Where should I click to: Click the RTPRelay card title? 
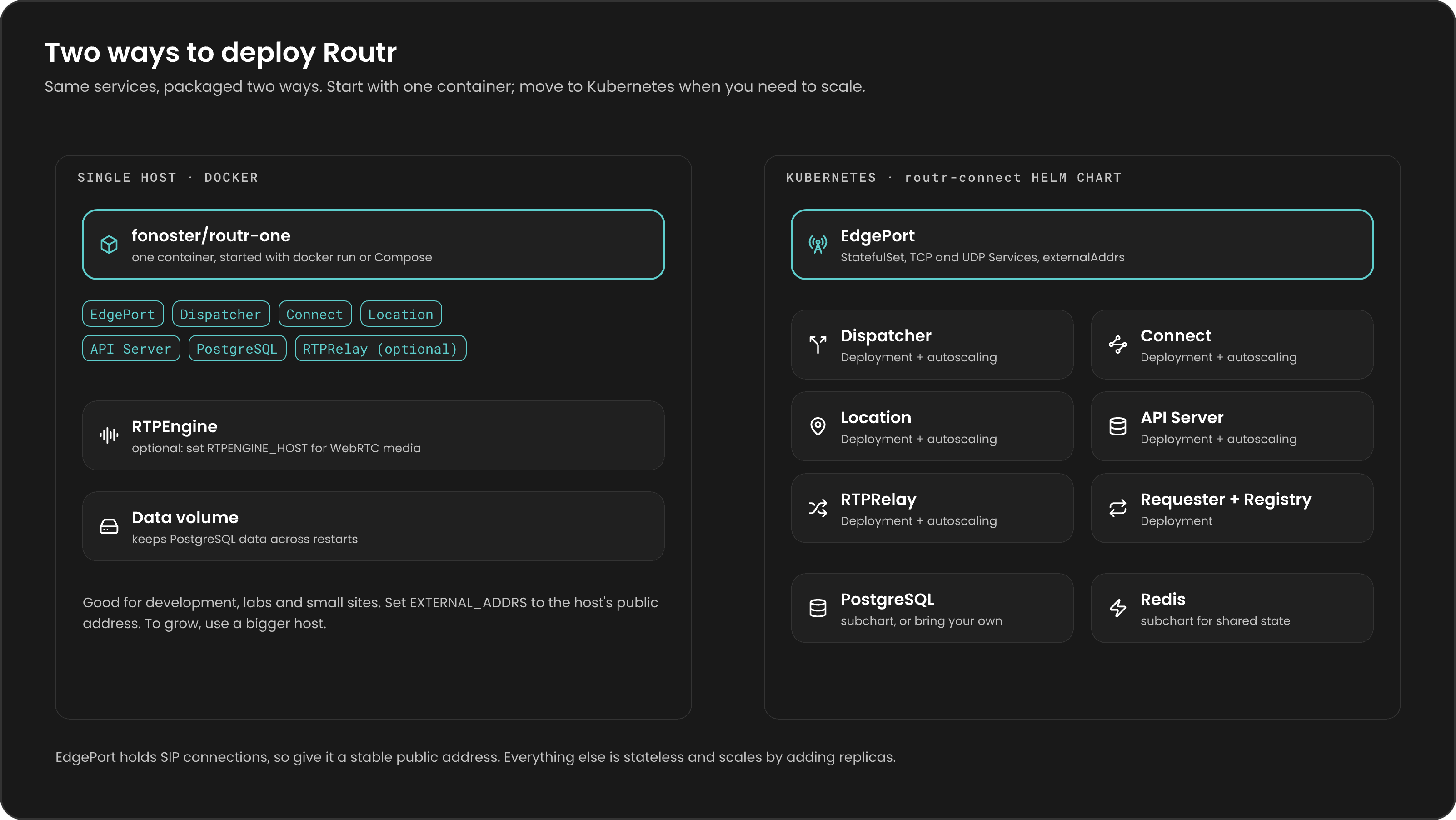[878, 500]
